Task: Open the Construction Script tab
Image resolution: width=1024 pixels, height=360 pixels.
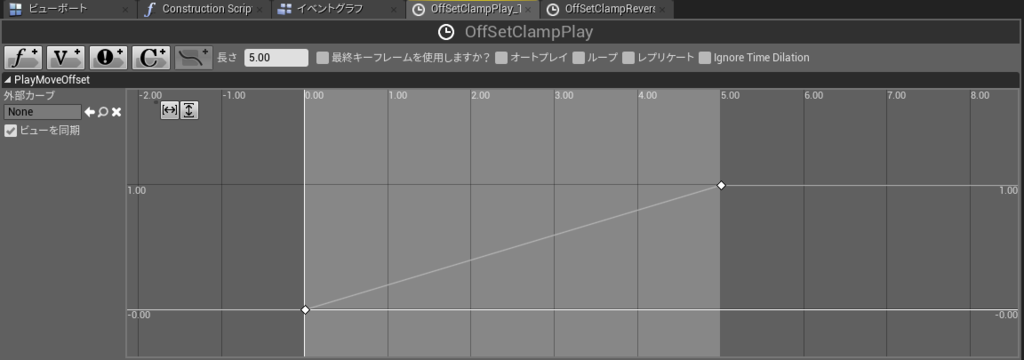Action: 204,9
